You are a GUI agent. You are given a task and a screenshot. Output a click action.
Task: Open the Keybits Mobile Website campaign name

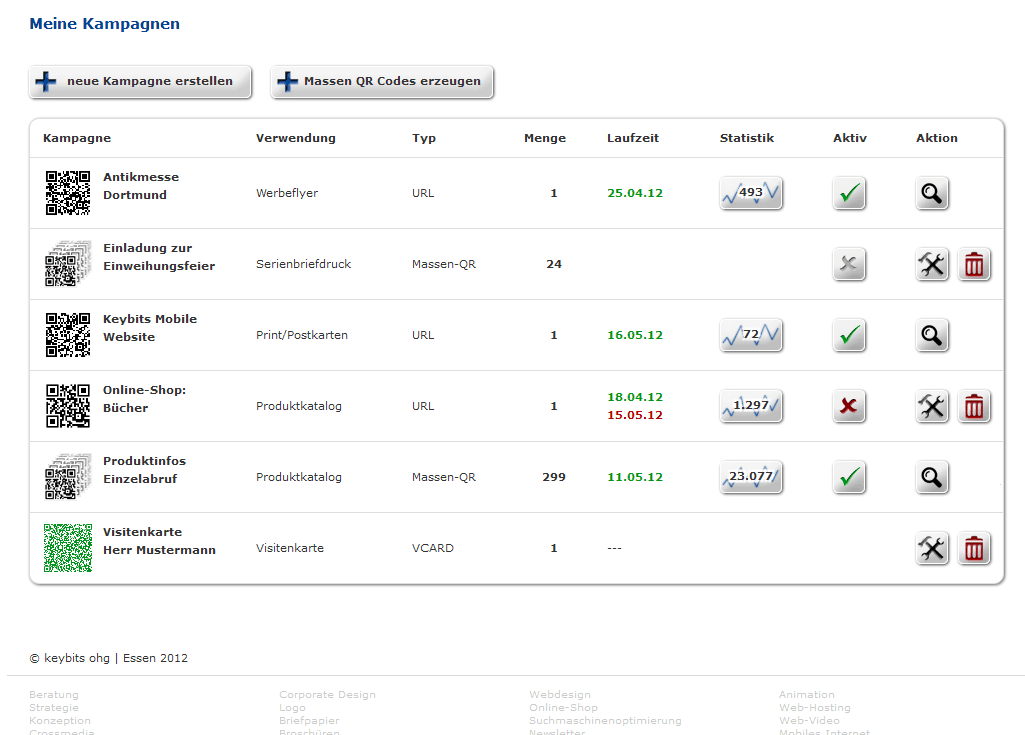click(x=149, y=328)
